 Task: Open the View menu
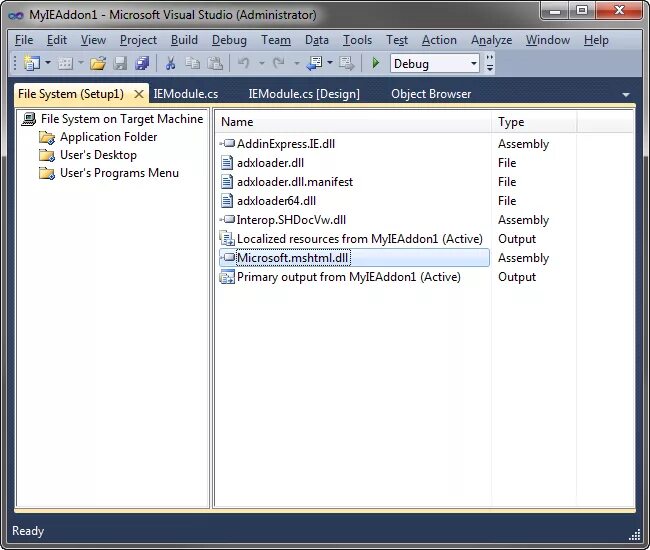93,40
